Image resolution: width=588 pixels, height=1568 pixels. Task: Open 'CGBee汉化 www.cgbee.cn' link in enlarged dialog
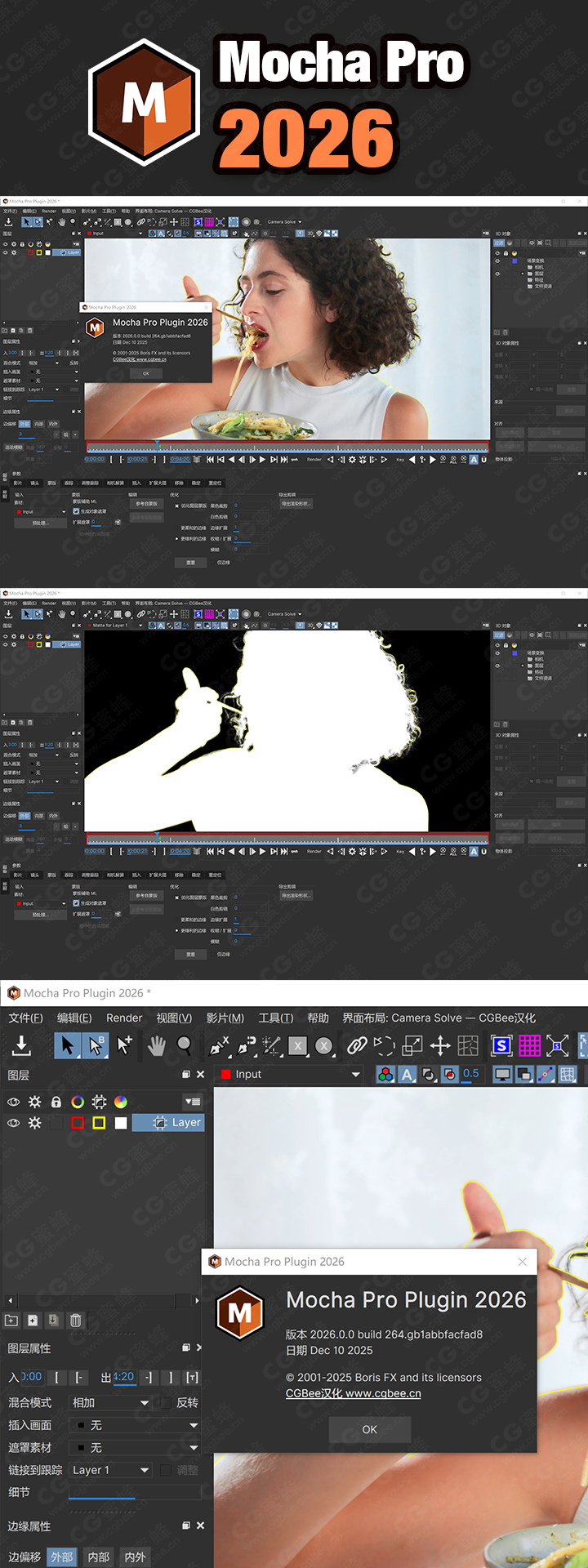(x=353, y=1393)
